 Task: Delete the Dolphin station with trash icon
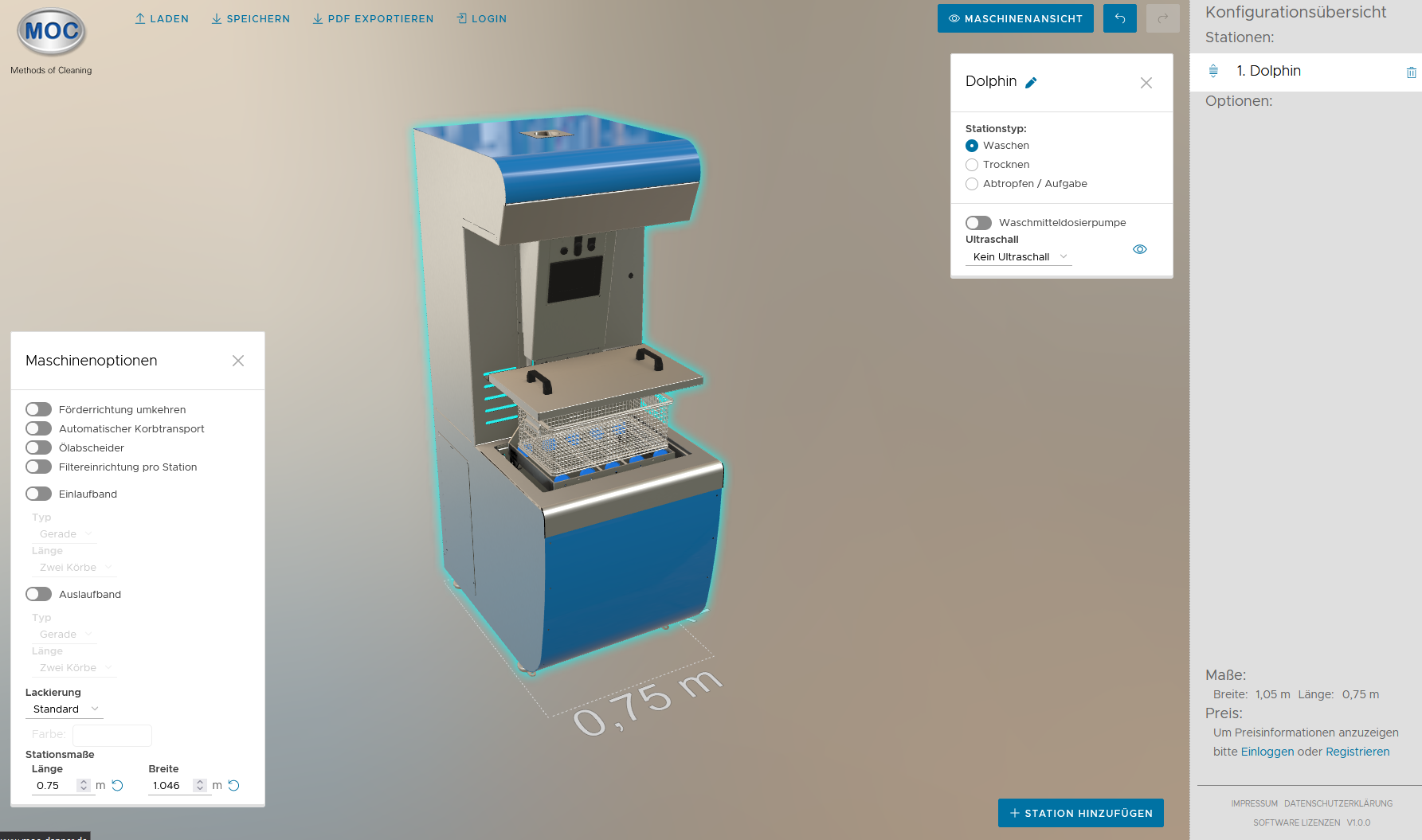tap(1411, 72)
